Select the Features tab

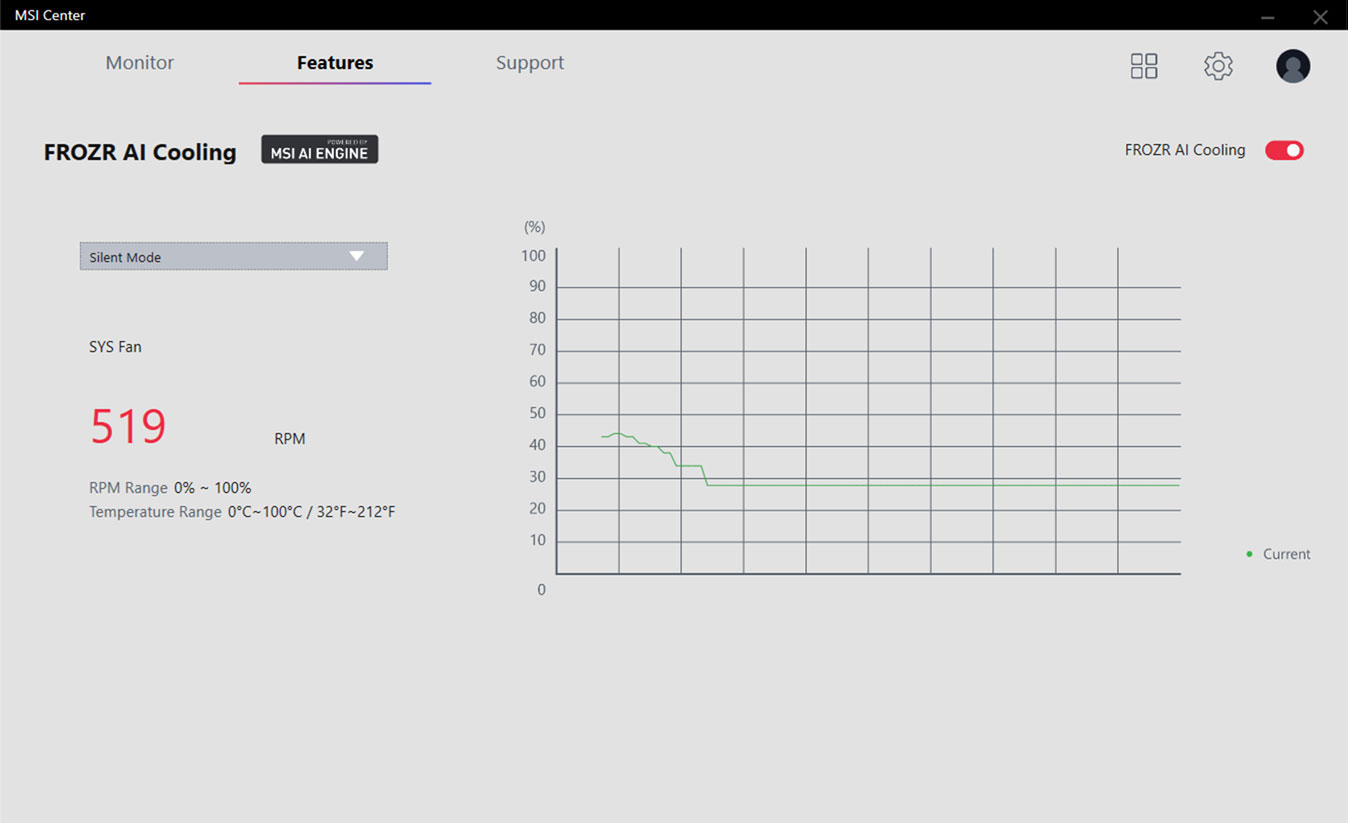click(335, 63)
